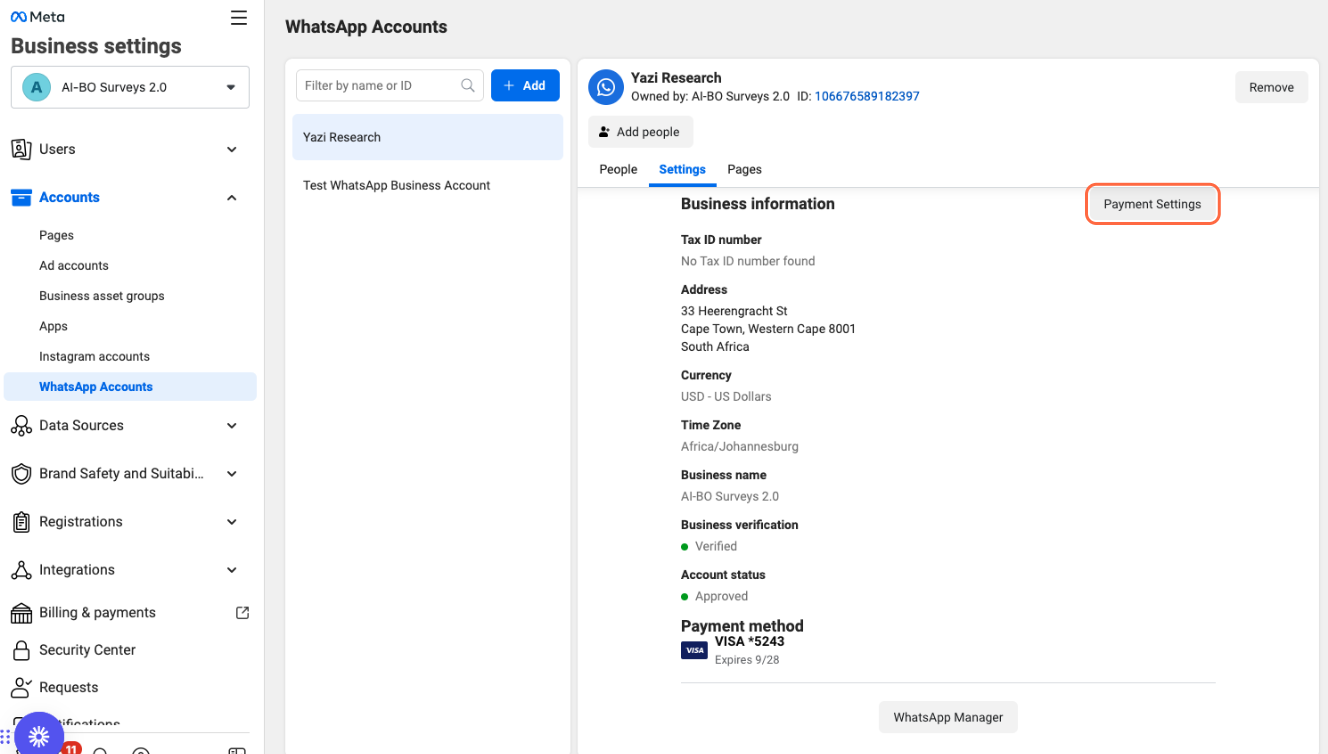
Task: Click the Filter by name or ID field
Action: [380, 86]
